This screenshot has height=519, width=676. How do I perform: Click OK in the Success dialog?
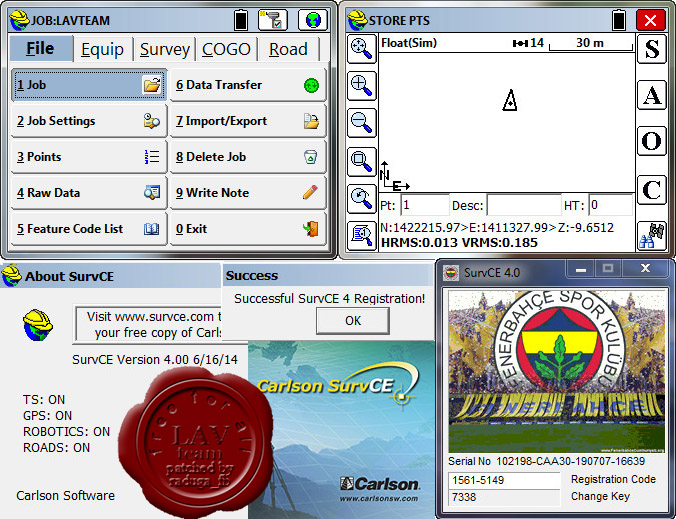(x=353, y=321)
